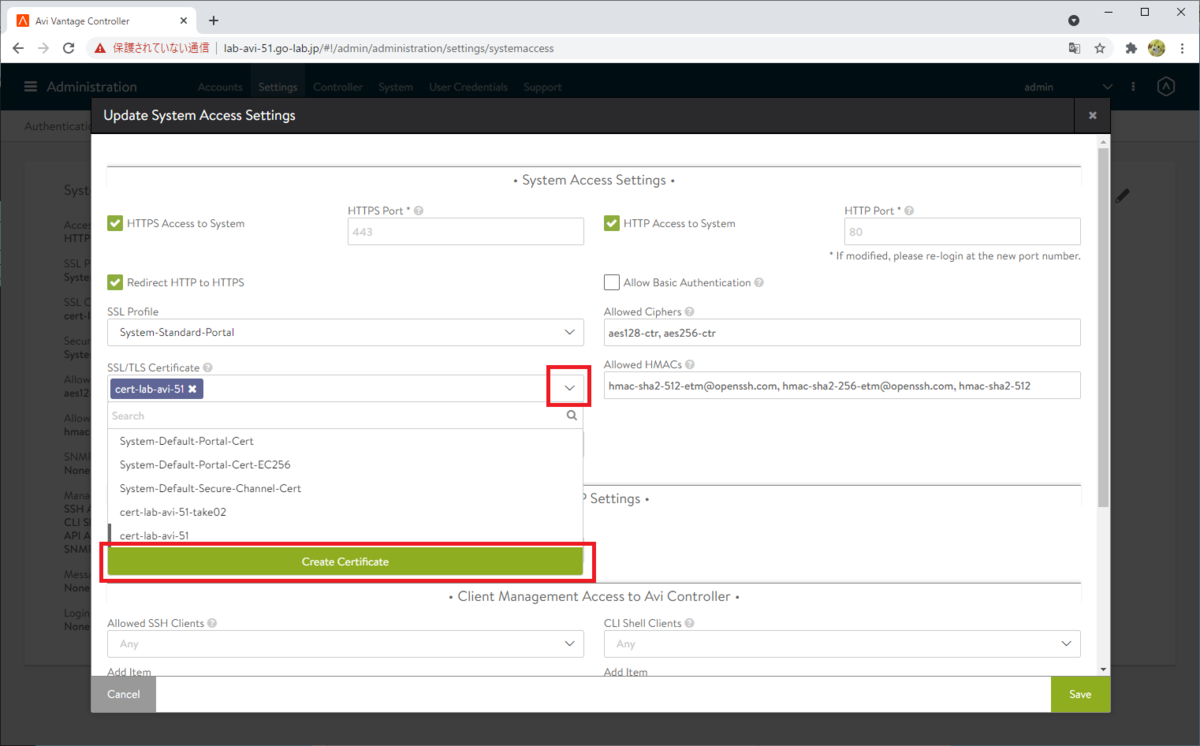Toggle HTTPS Access to System checkbox

click(x=115, y=223)
